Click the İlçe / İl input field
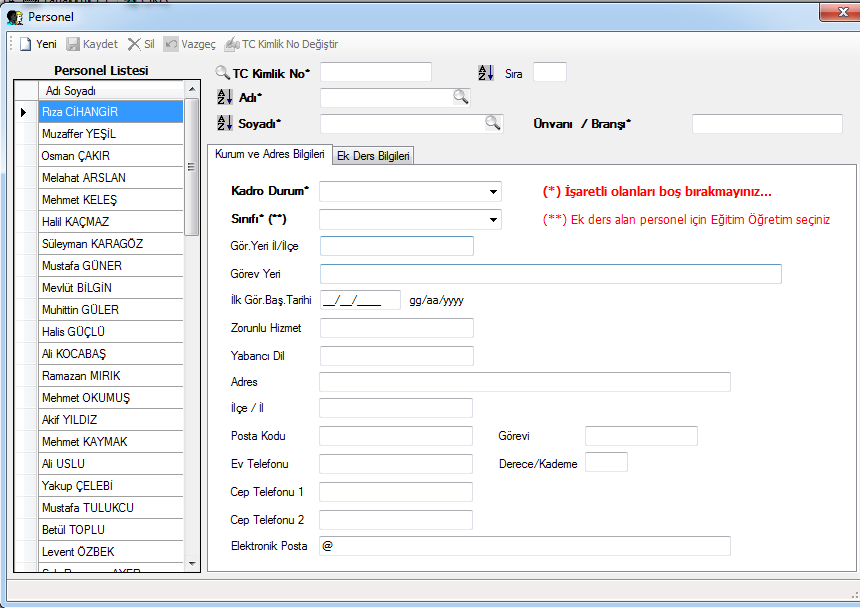The width and height of the screenshot is (860, 608). pos(396,408)
